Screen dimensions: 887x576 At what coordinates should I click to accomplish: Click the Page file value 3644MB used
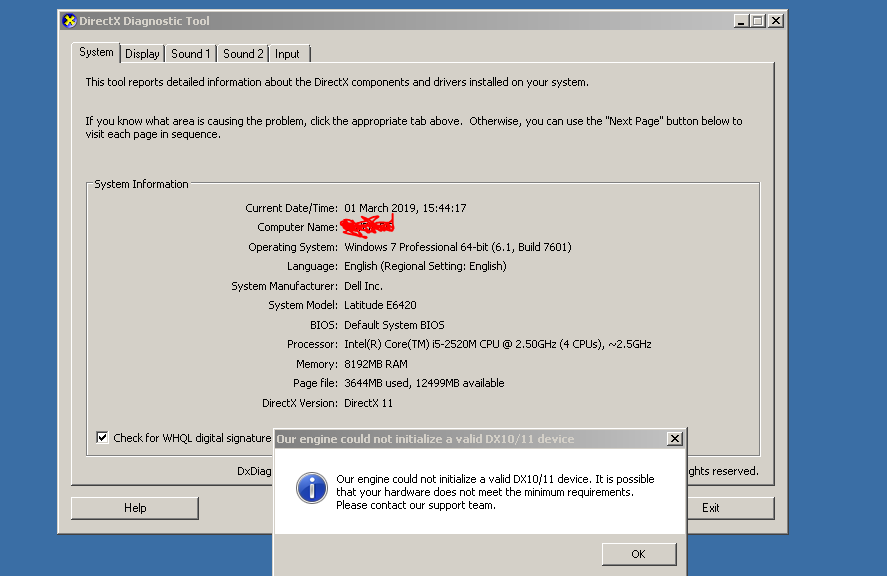tap(424, 383)
